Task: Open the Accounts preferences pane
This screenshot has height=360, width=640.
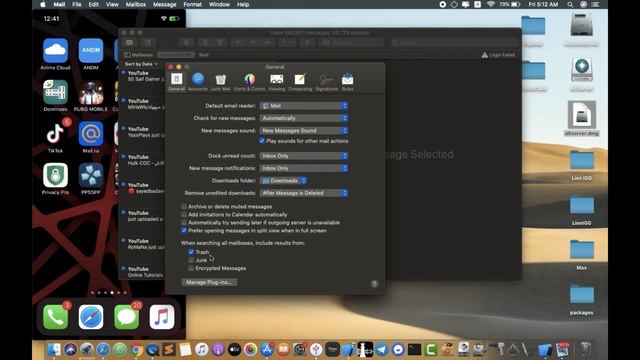Action: coord(198,82)
